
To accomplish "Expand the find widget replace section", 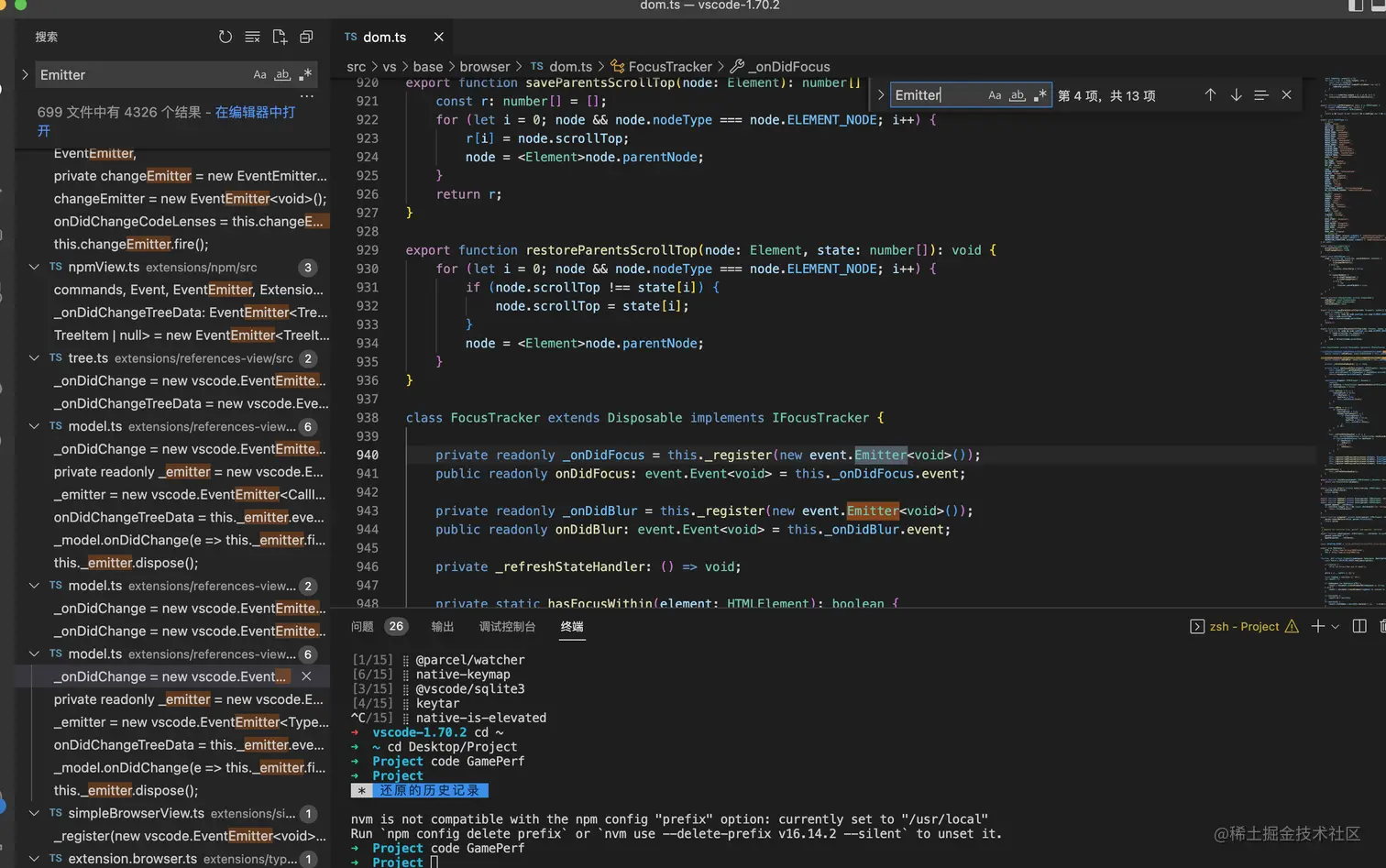I will [x=880, y=94].
